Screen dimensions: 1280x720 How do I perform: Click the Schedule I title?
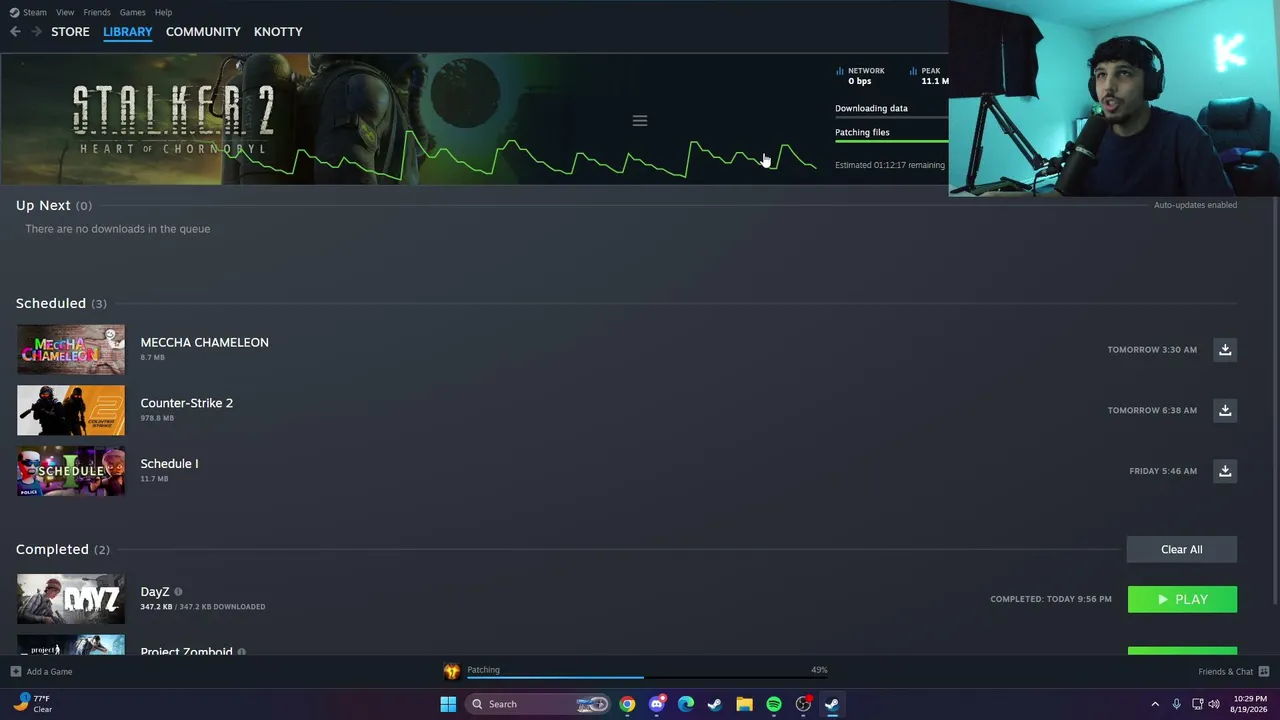coord(169,464)
